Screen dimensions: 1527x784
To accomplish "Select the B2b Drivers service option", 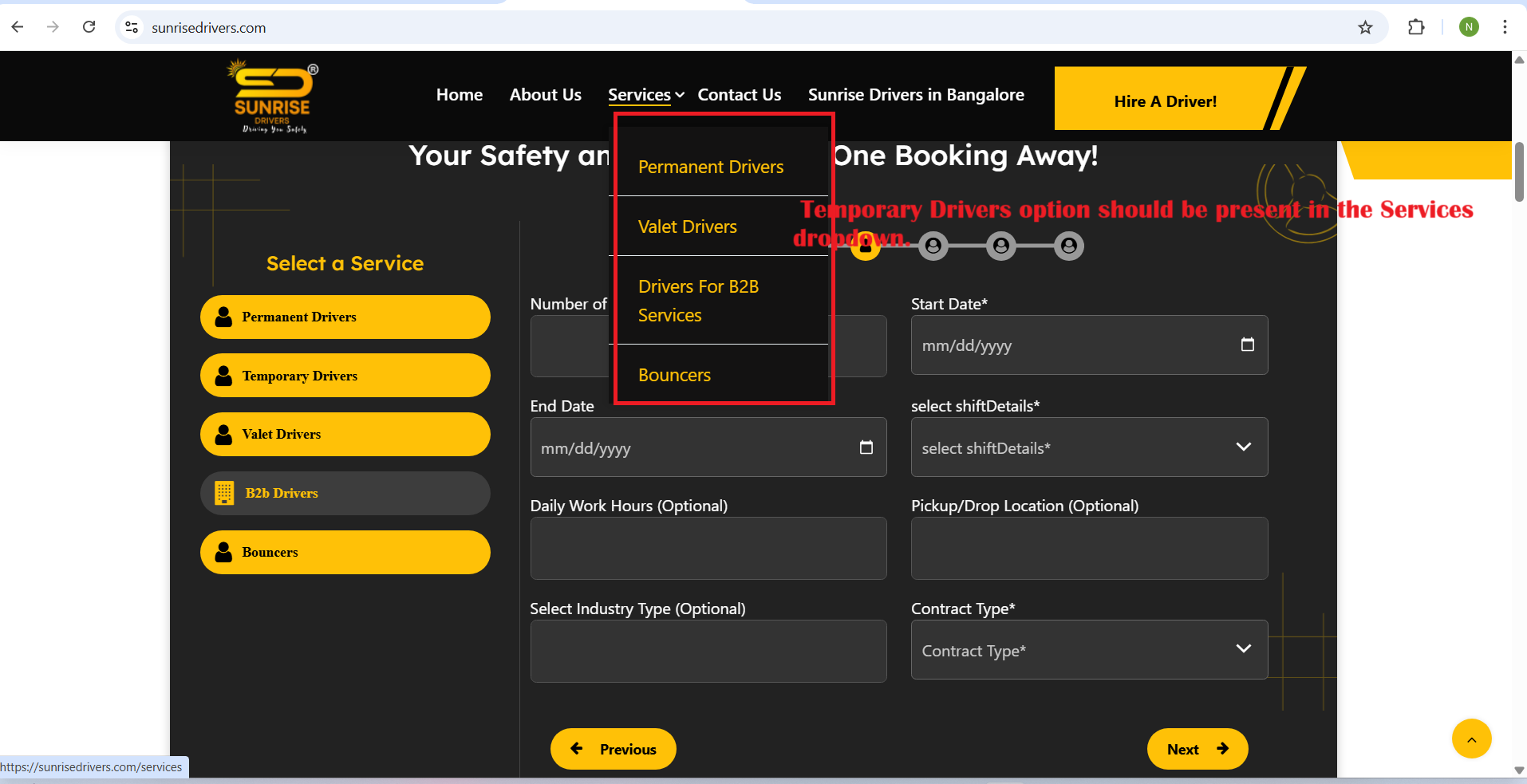I will click(345, 494).
